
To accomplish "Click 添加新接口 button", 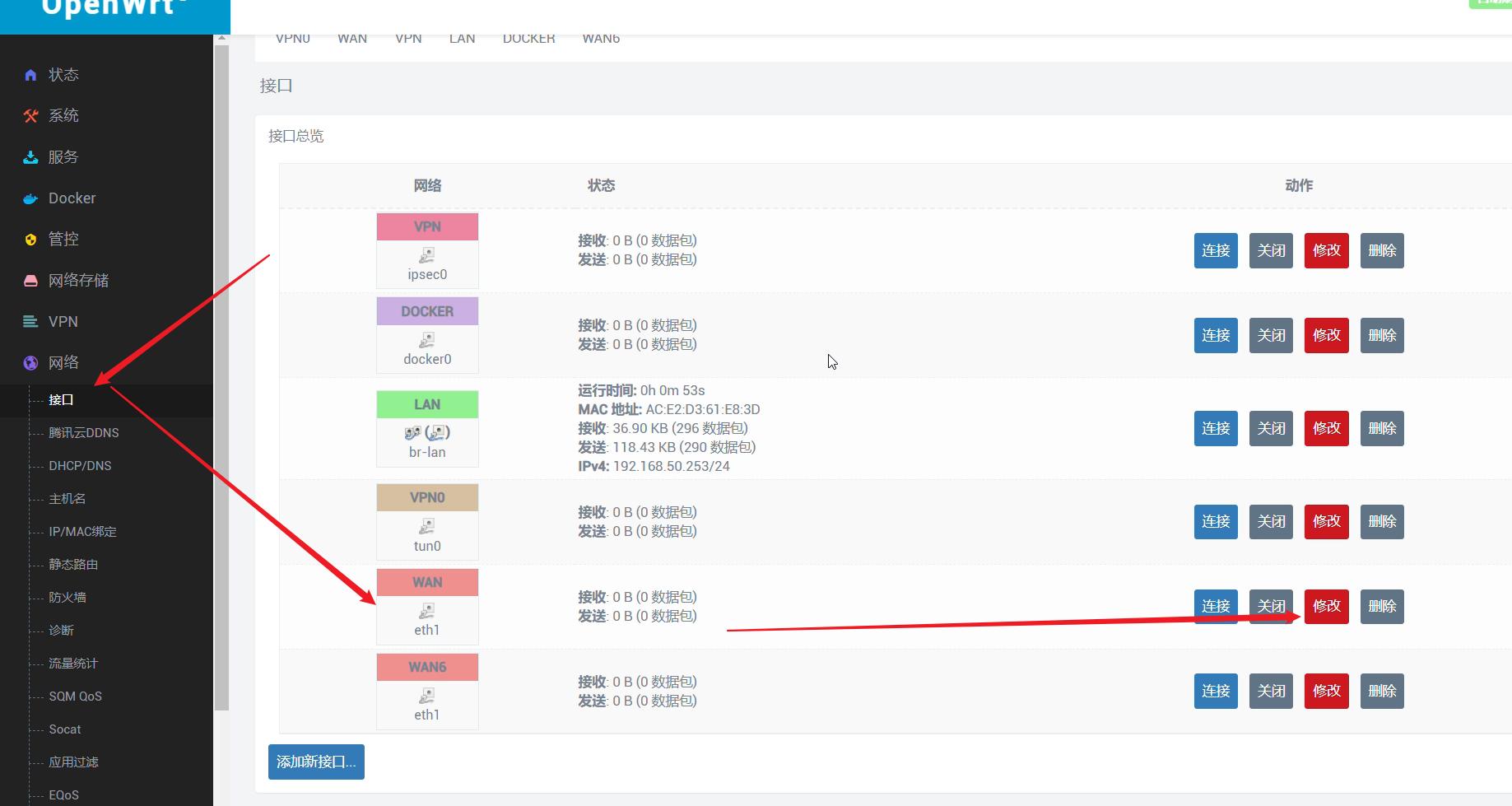I will (316, 762).
